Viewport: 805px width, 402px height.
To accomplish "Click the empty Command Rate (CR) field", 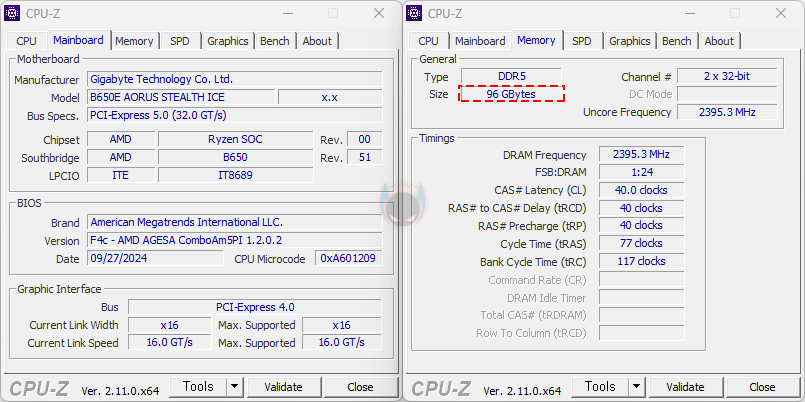I will click(641, 279).
